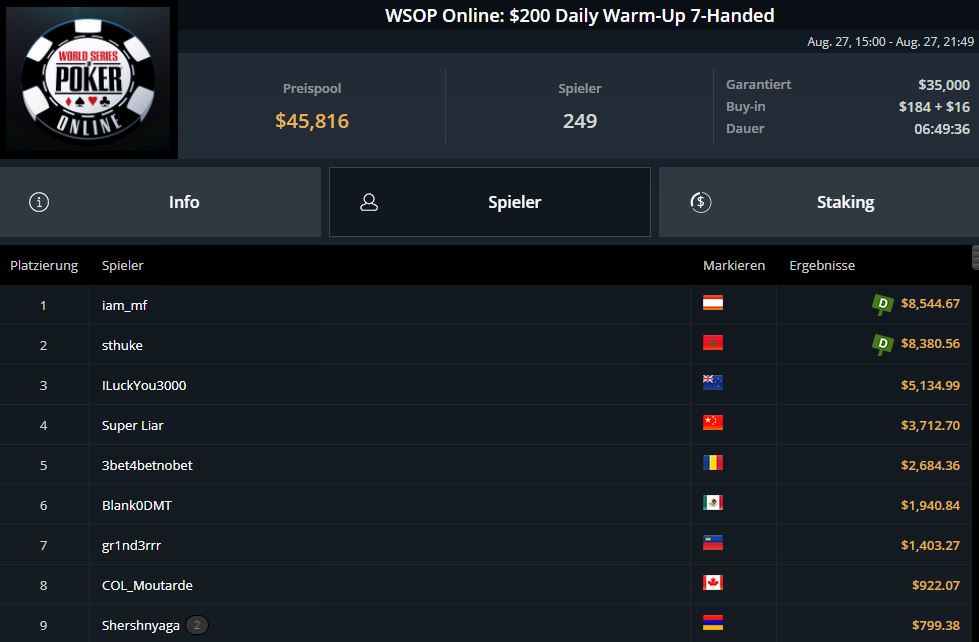Screen dimensions: 979x642
Task: Click the New Zealand flag for ILuckYou3000
Action: pyautogui.click(x=712, y=383)
